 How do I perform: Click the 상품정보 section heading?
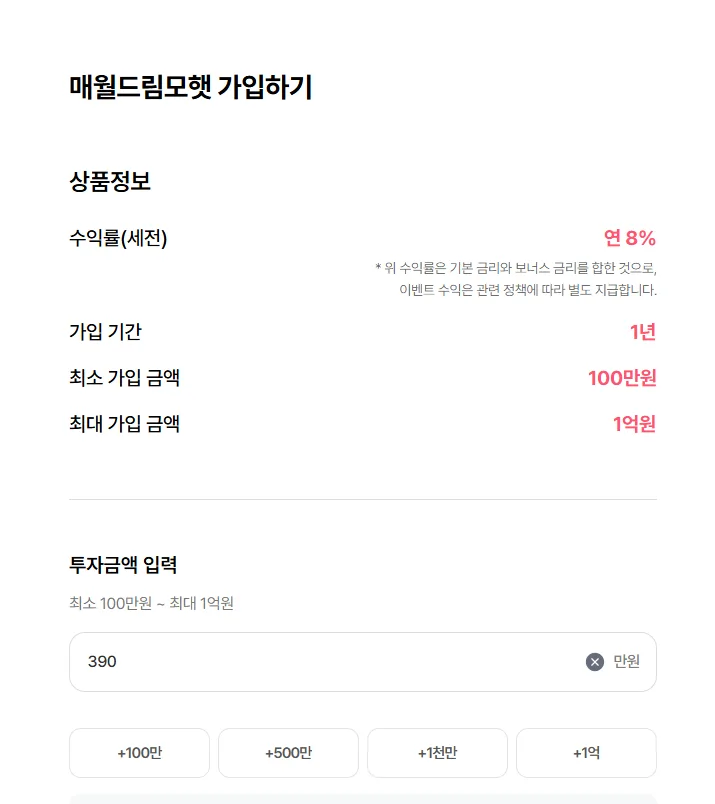pos(110,181)
